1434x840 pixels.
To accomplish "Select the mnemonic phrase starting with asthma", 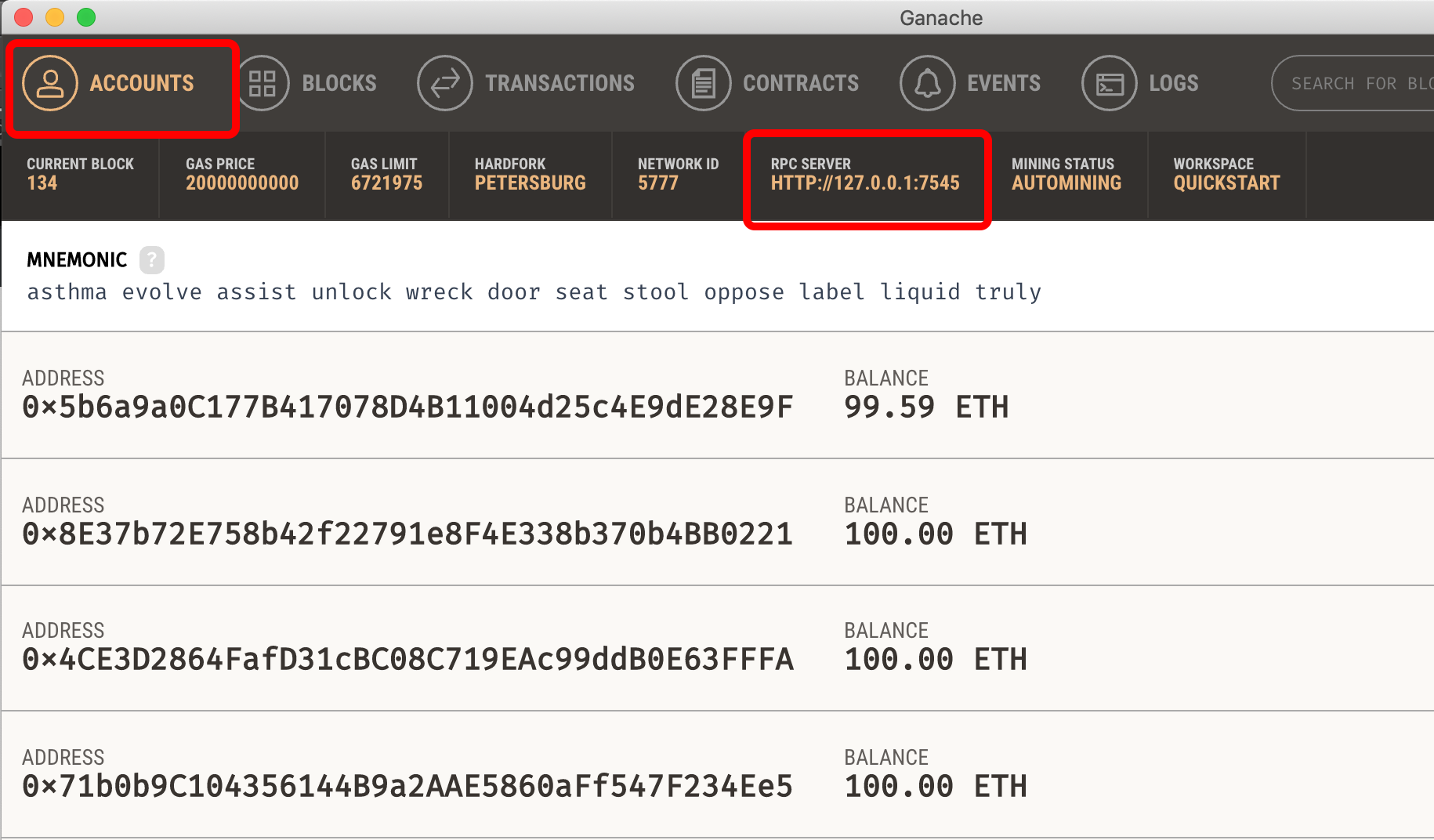I will pyautogui.click(x=534, y=292).
